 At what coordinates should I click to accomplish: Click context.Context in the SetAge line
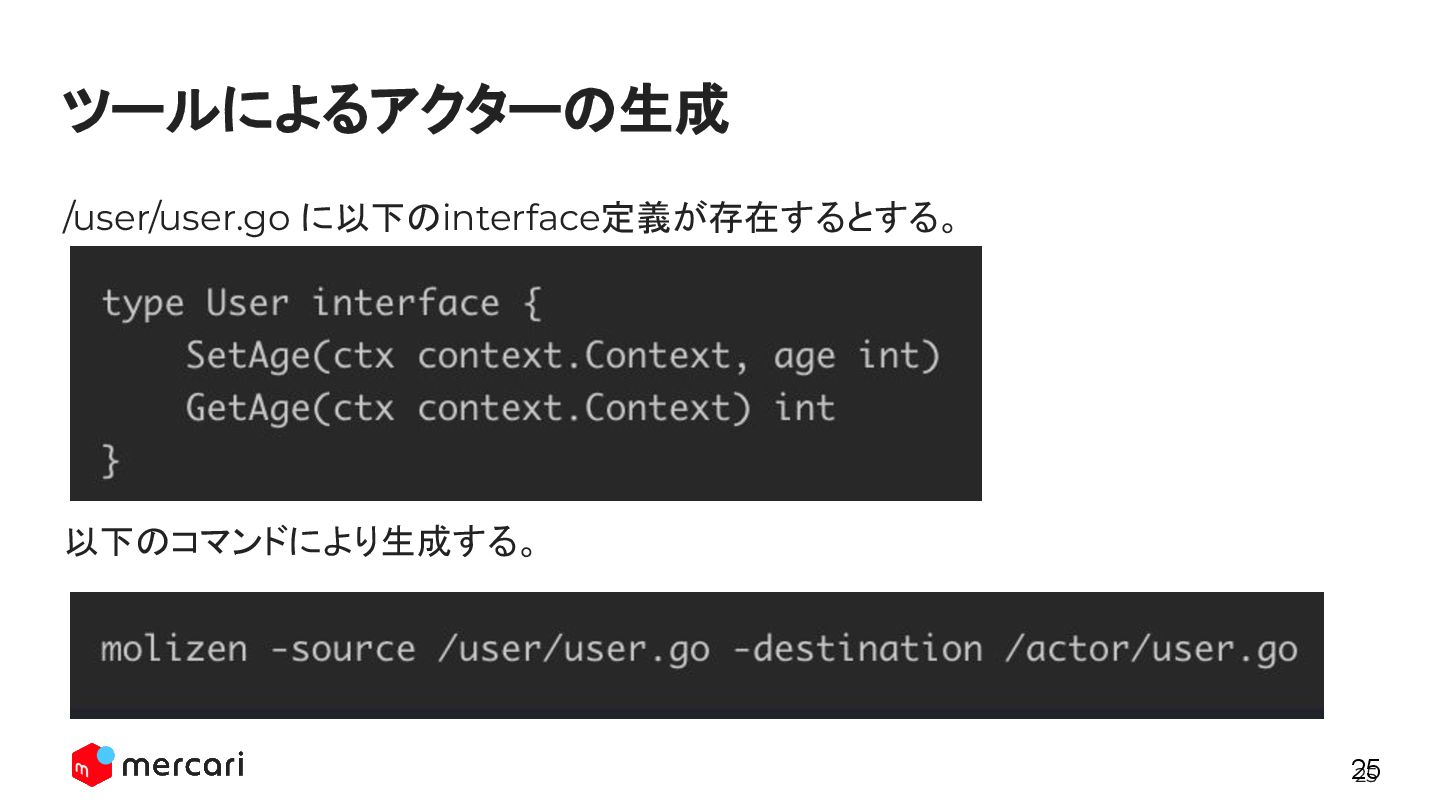click(x=573, y=356)
